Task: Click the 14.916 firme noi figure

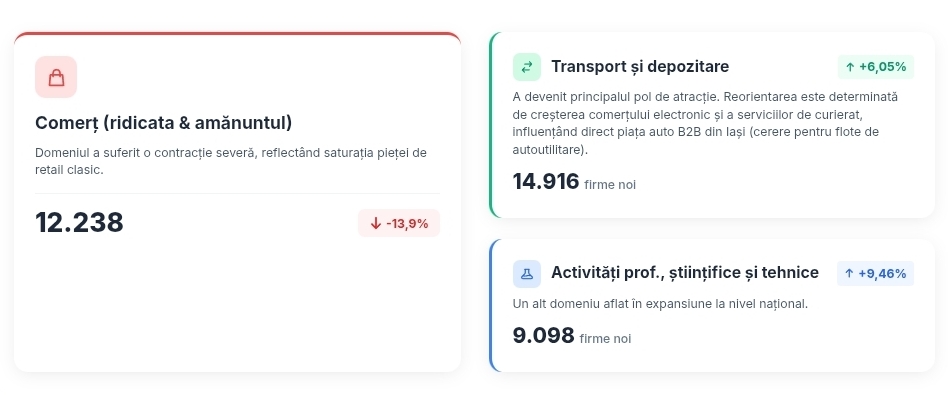Action: (x=574, y=181)
